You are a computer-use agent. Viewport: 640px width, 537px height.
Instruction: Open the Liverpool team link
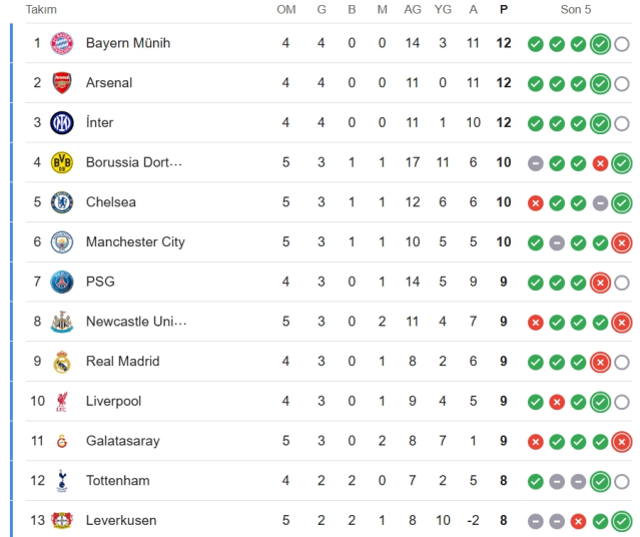(113, 401)
